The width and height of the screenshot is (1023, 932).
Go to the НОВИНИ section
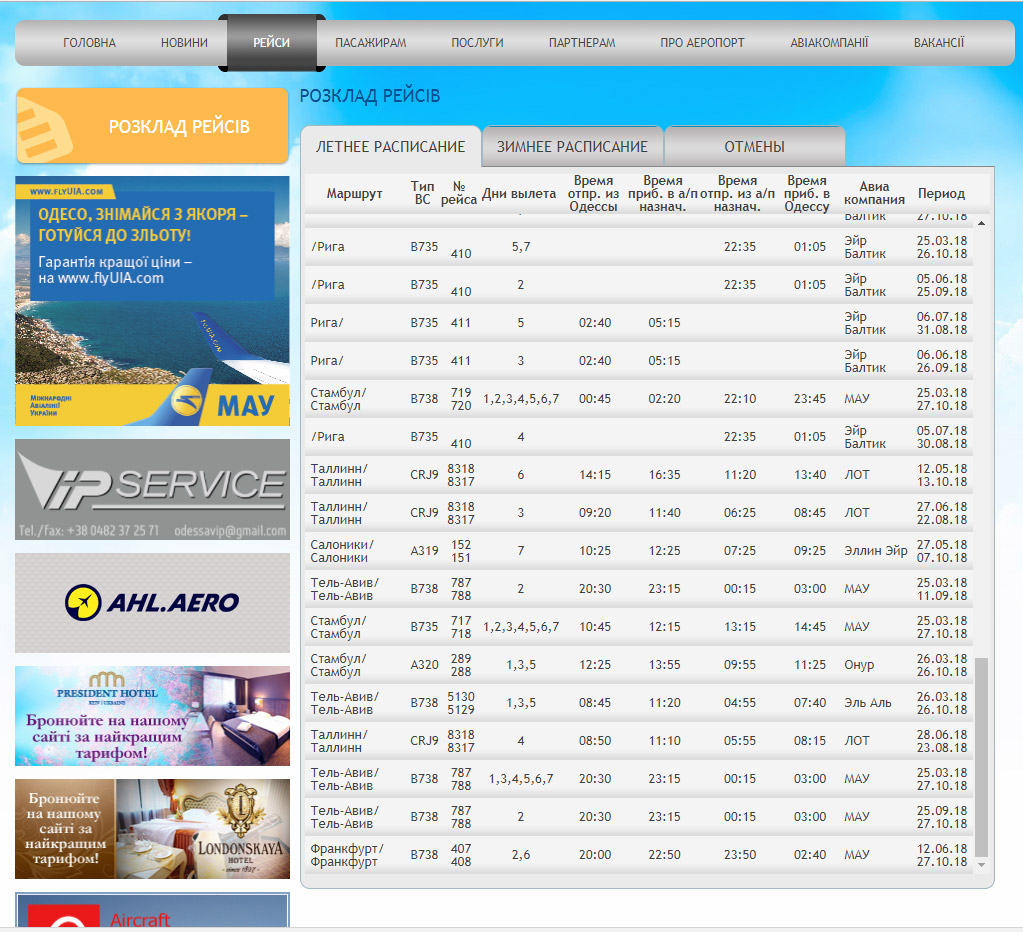pos(184,42)
